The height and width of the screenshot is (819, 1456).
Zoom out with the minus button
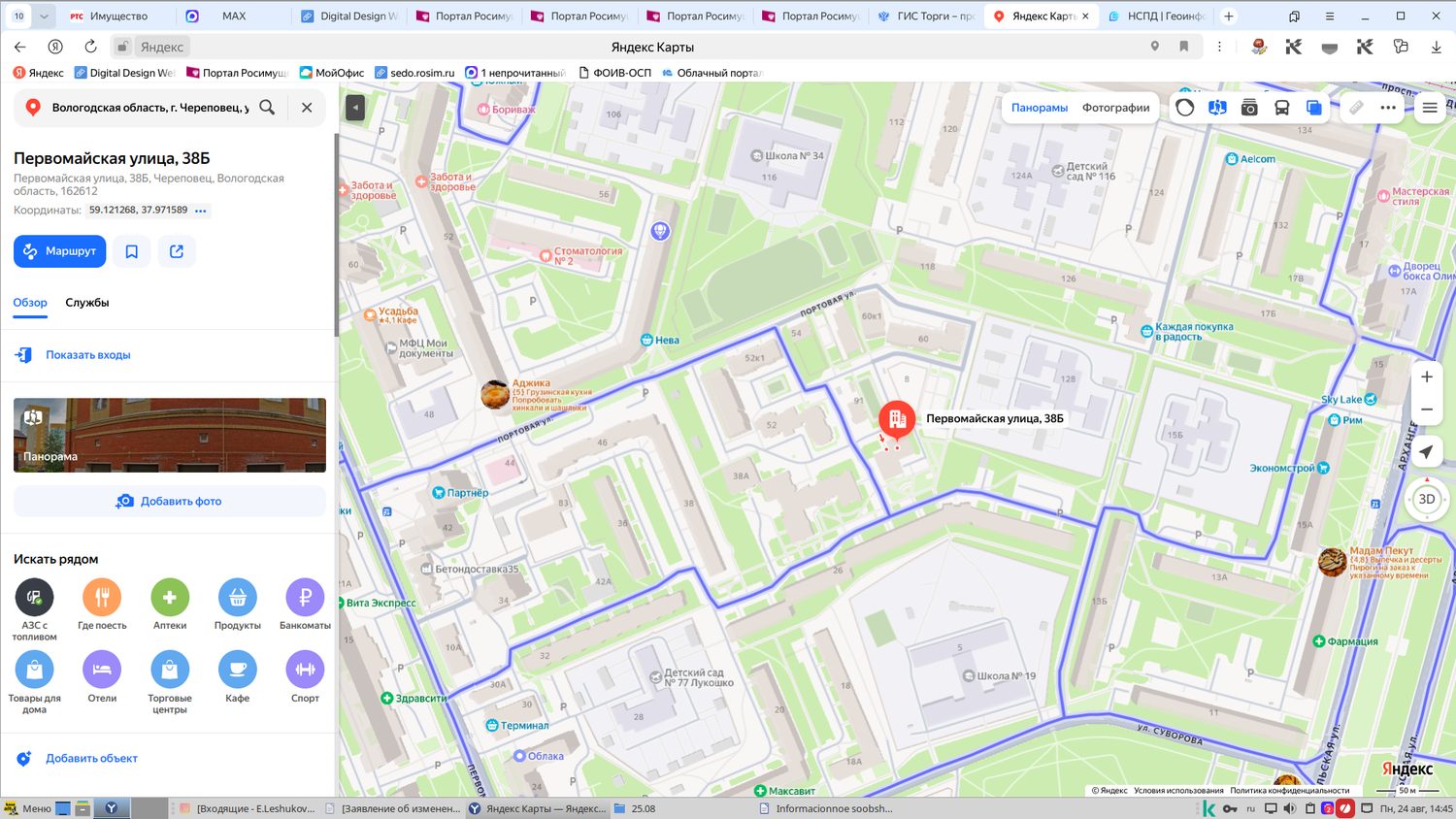pos(1427,409)
